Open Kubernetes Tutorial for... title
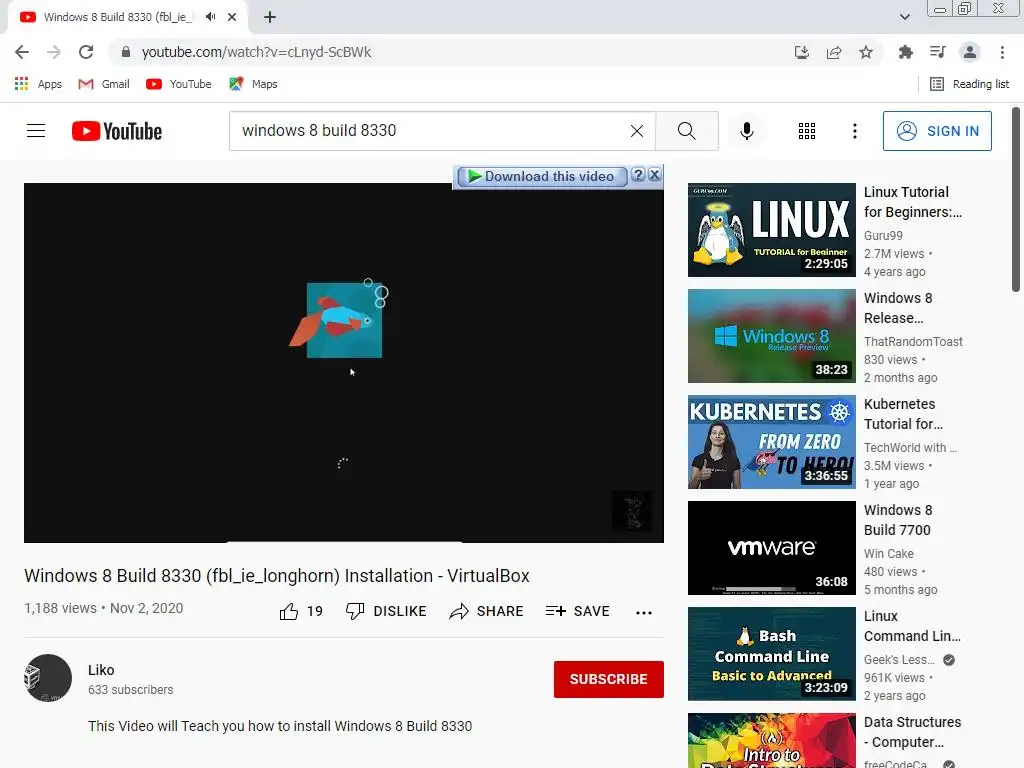The height and width of the screenshot is (768, 1024). click(x=903, y=414)
